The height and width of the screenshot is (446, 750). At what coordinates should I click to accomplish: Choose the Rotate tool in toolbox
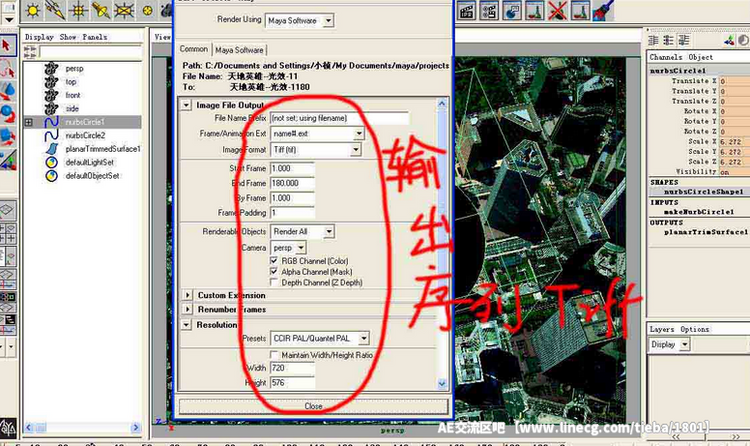(7, 114)
